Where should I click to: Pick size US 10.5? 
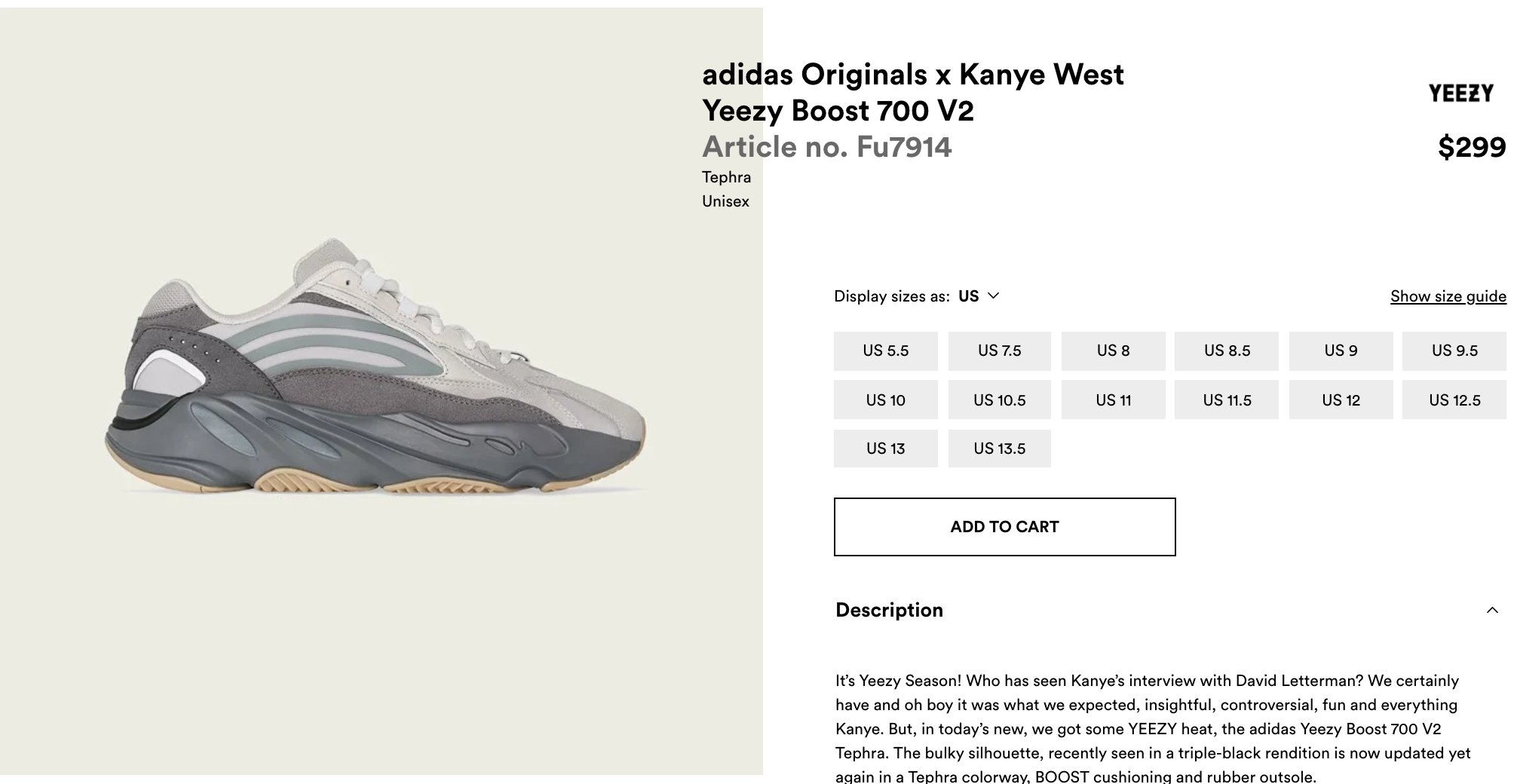(1000, 400)
